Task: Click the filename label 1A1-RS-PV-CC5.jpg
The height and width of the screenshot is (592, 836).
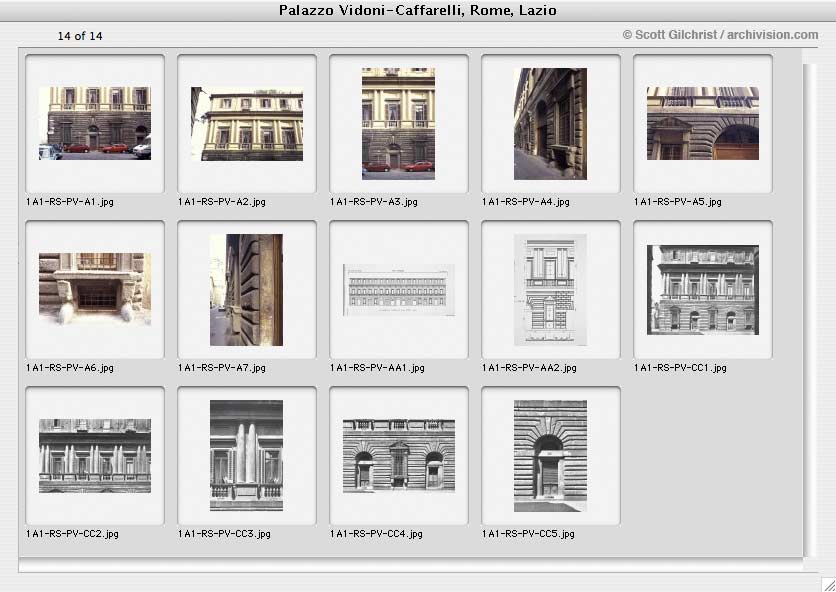Action: (x=528, y=533)
